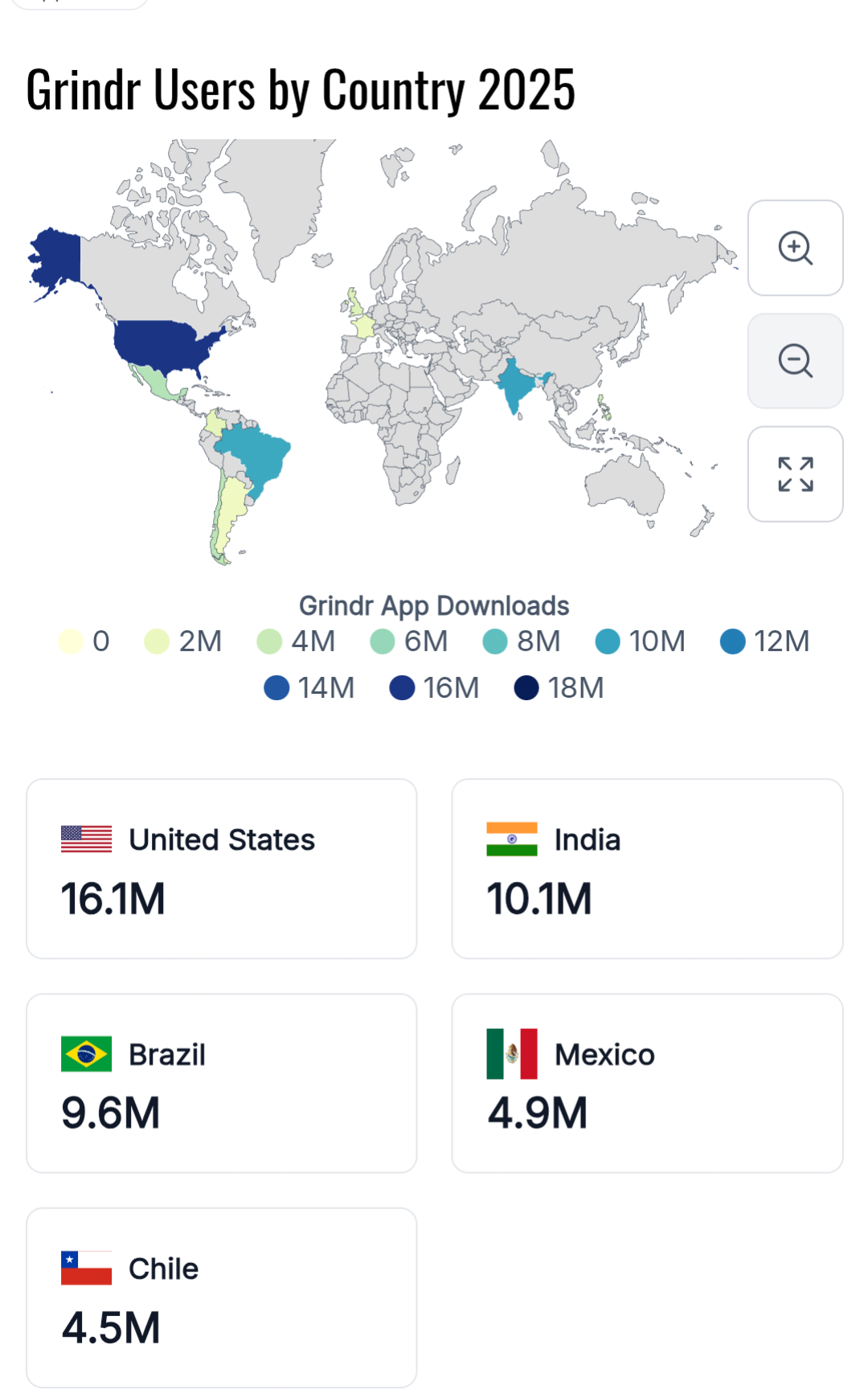
Task: Click the India flag icon
Action: tap(512, 839)
